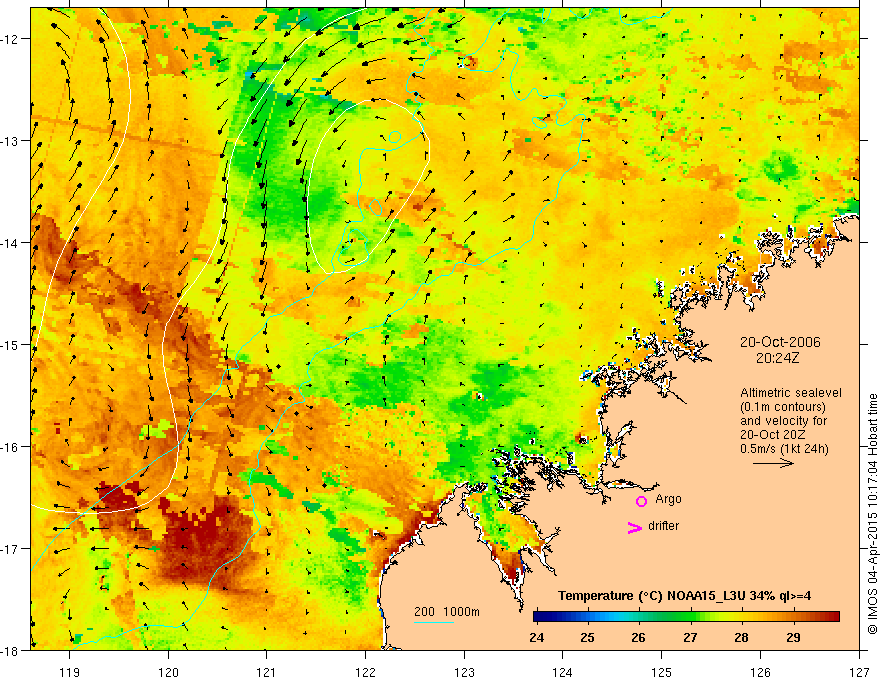Click the latitude -12 axis label

coord(11,39)
